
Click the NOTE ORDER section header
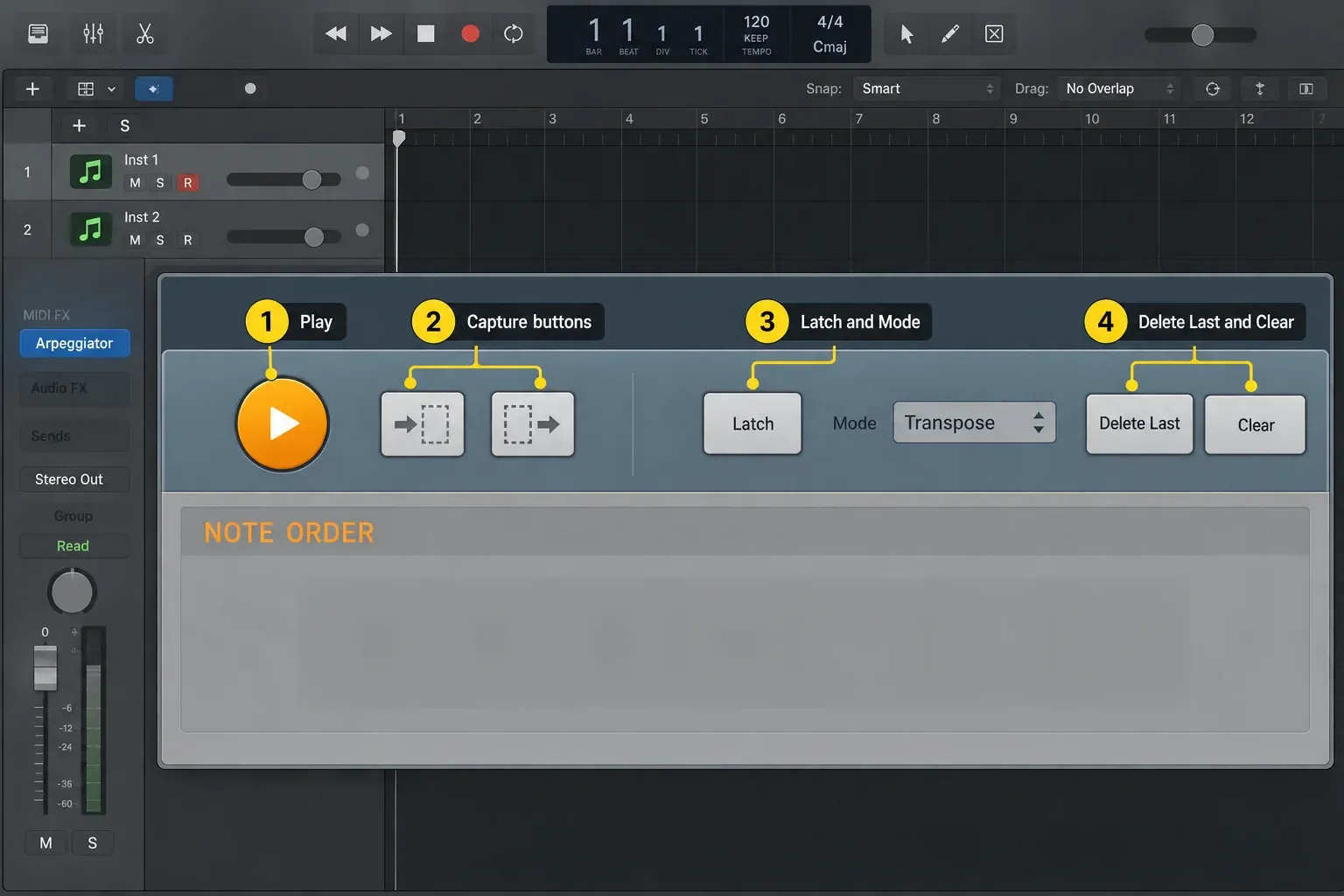point(745,532)
